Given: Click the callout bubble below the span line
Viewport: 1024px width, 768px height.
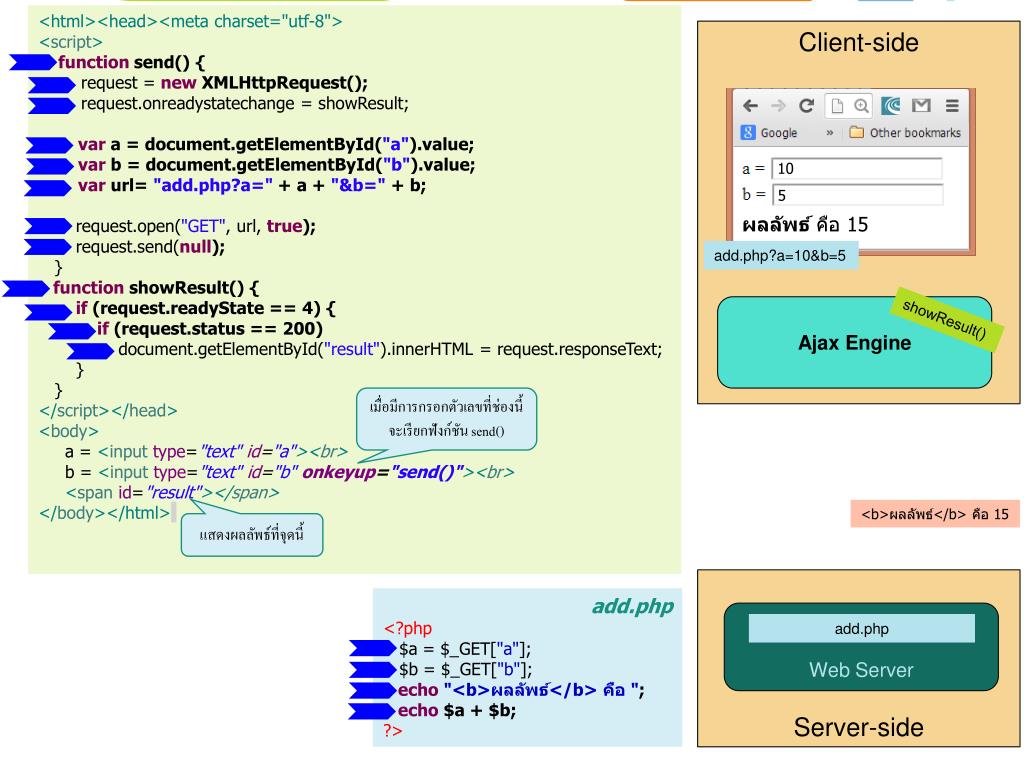Looking at the screenshot, I should tap(251, 535).
